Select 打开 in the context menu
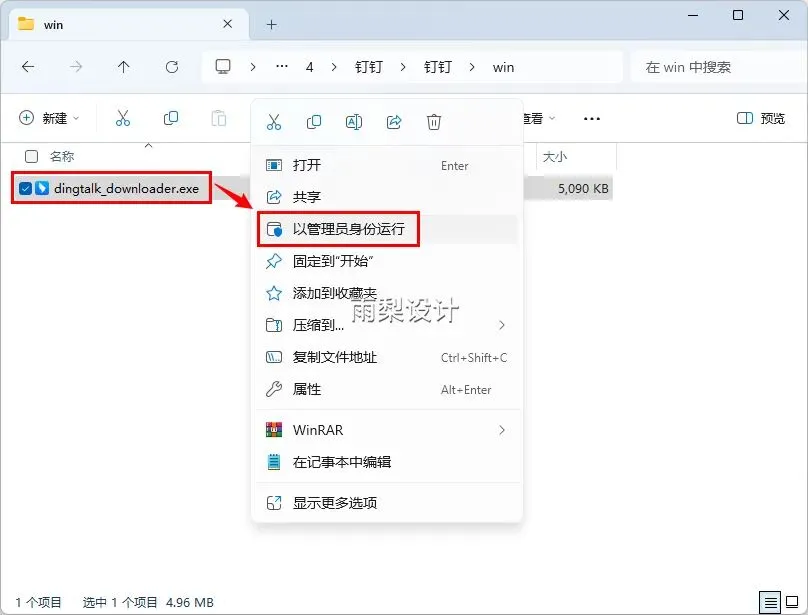Screen dimensions: 808x615 pos(386,165)
